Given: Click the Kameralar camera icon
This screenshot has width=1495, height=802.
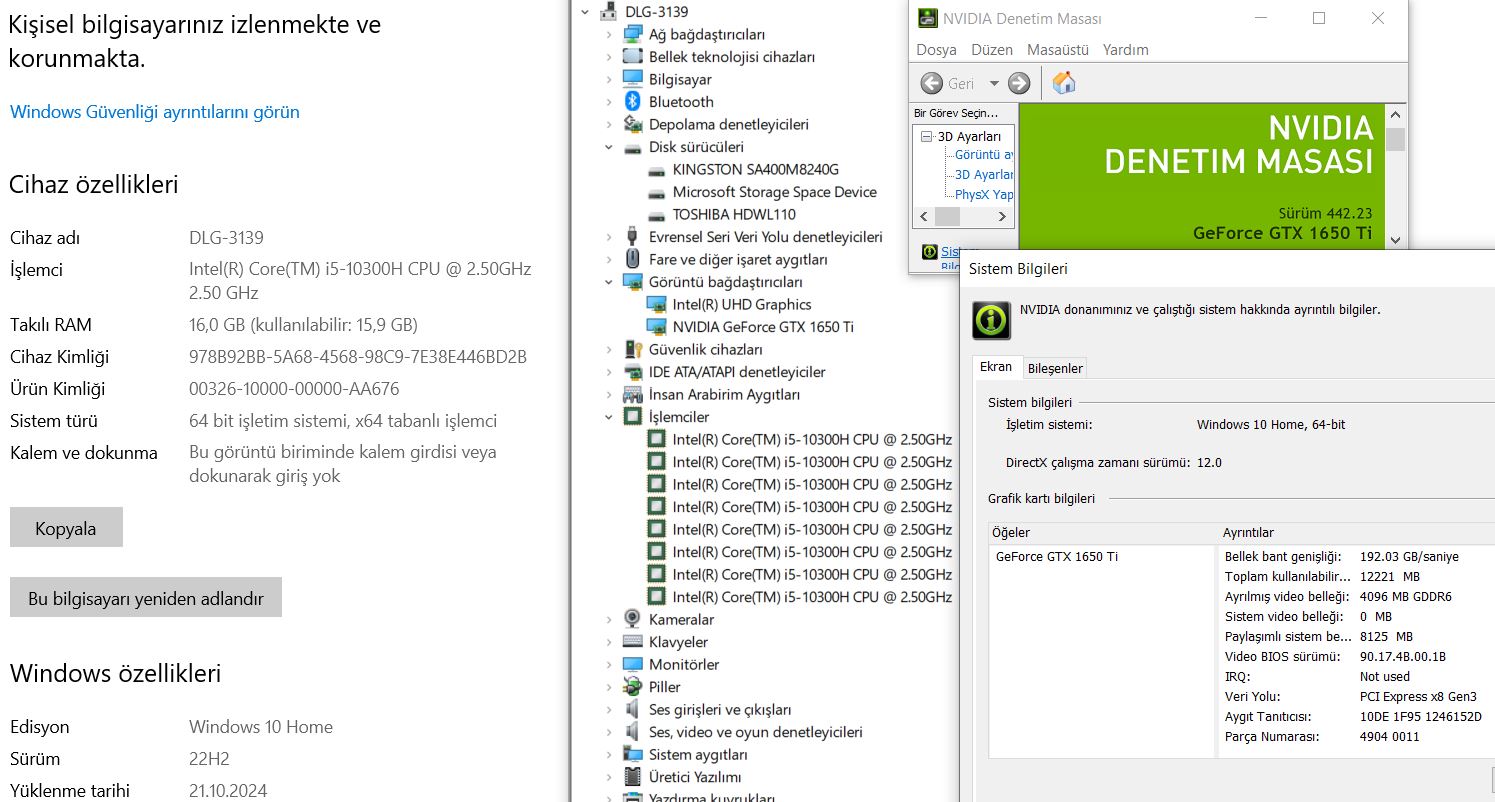Looking at the screenshot, I should pyautogui.click(x=632, y=619).
